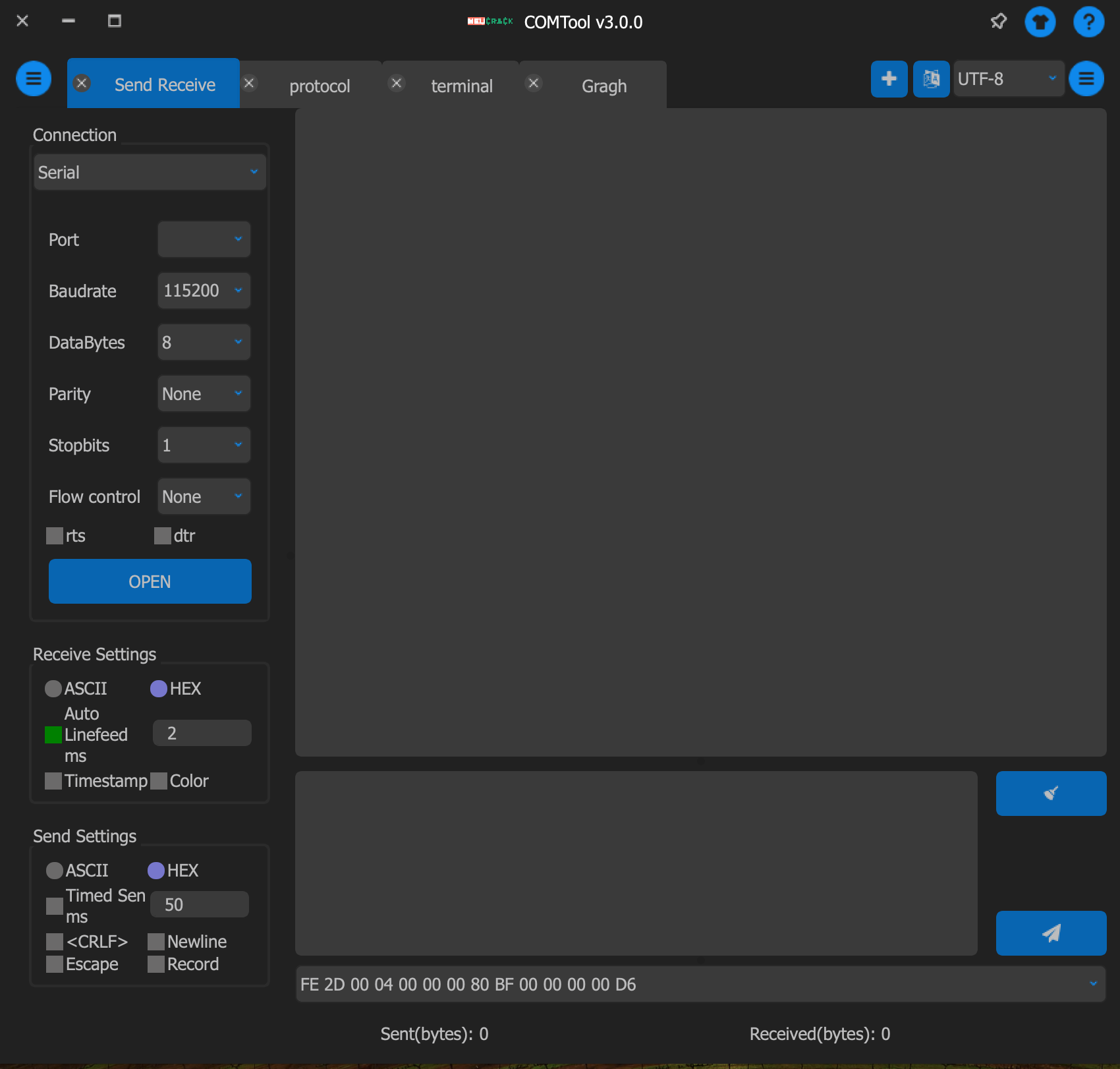Open the left hamburger menu icon
Image resolution: width=1120 pixels, height=1069 pixels.
(34, 79)
